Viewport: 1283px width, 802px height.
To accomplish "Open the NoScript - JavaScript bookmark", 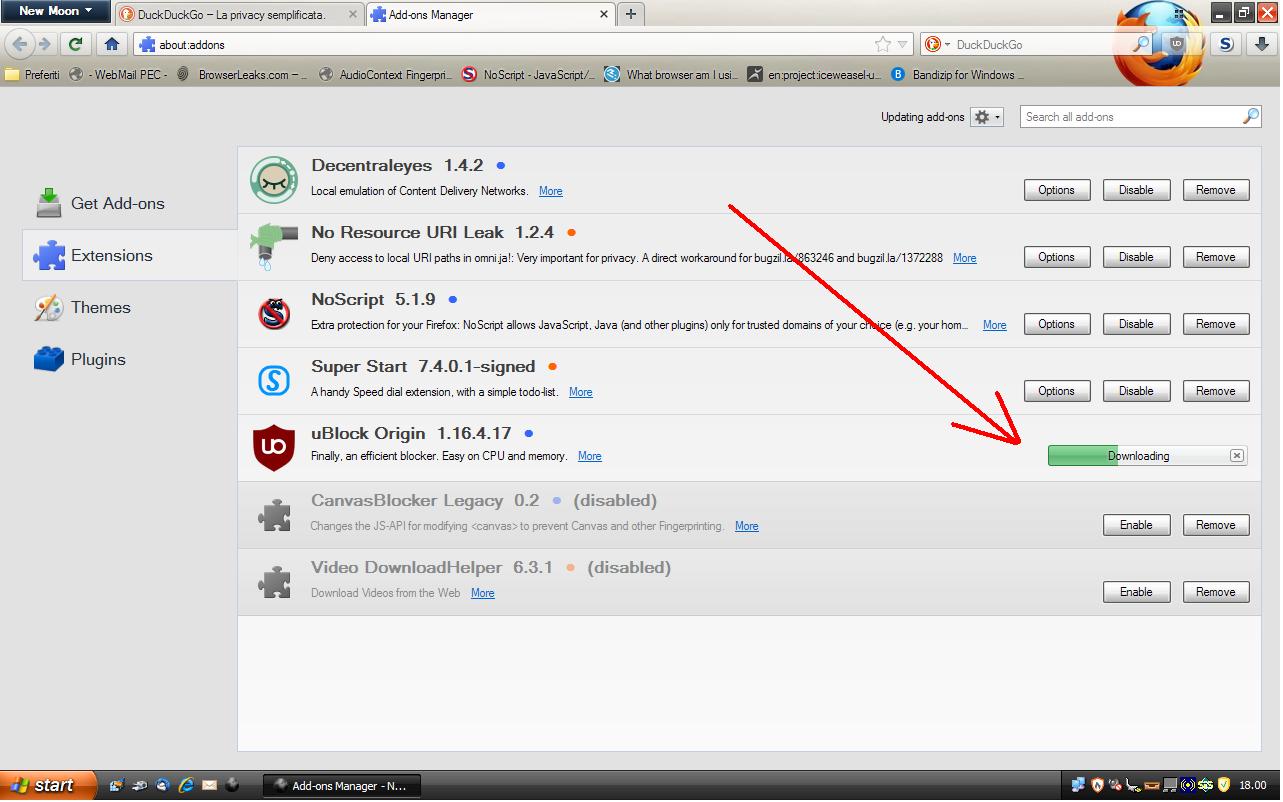I will point(529,75).
